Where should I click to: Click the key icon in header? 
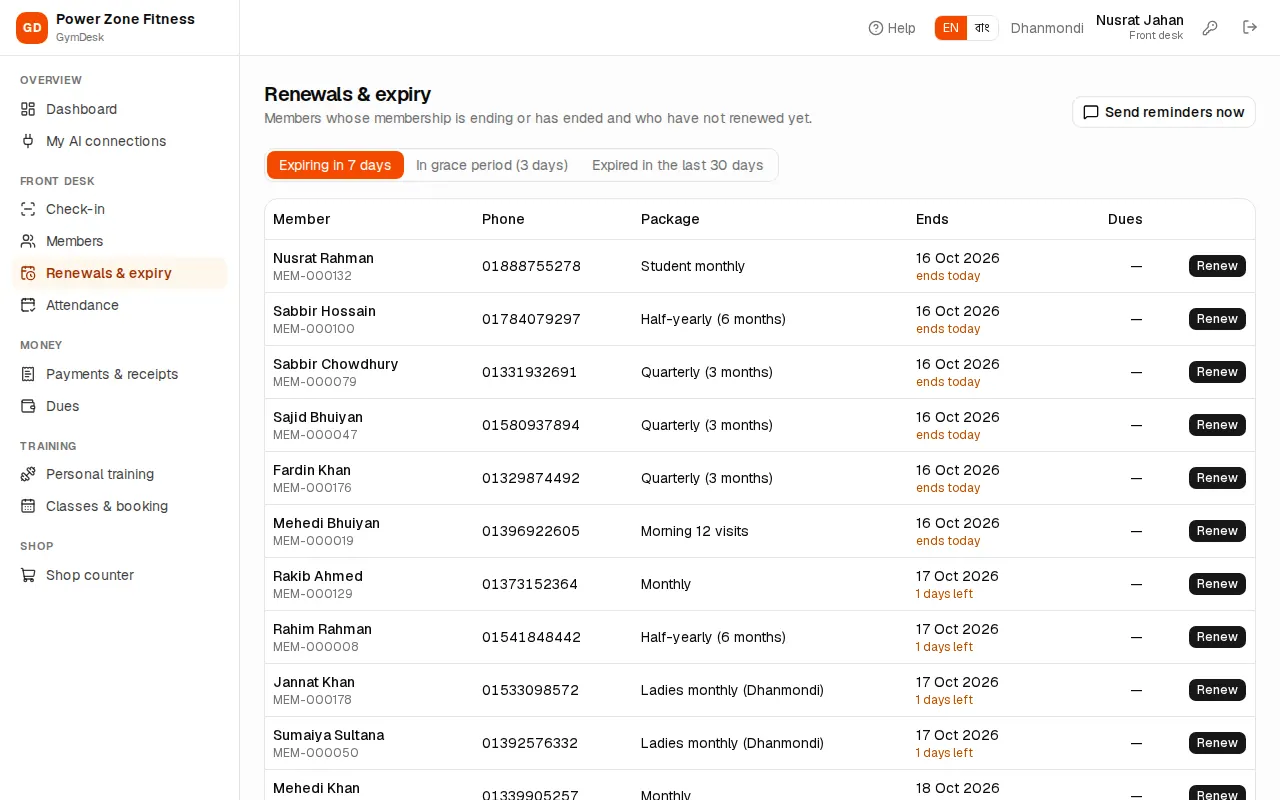tap(1210, 28)
